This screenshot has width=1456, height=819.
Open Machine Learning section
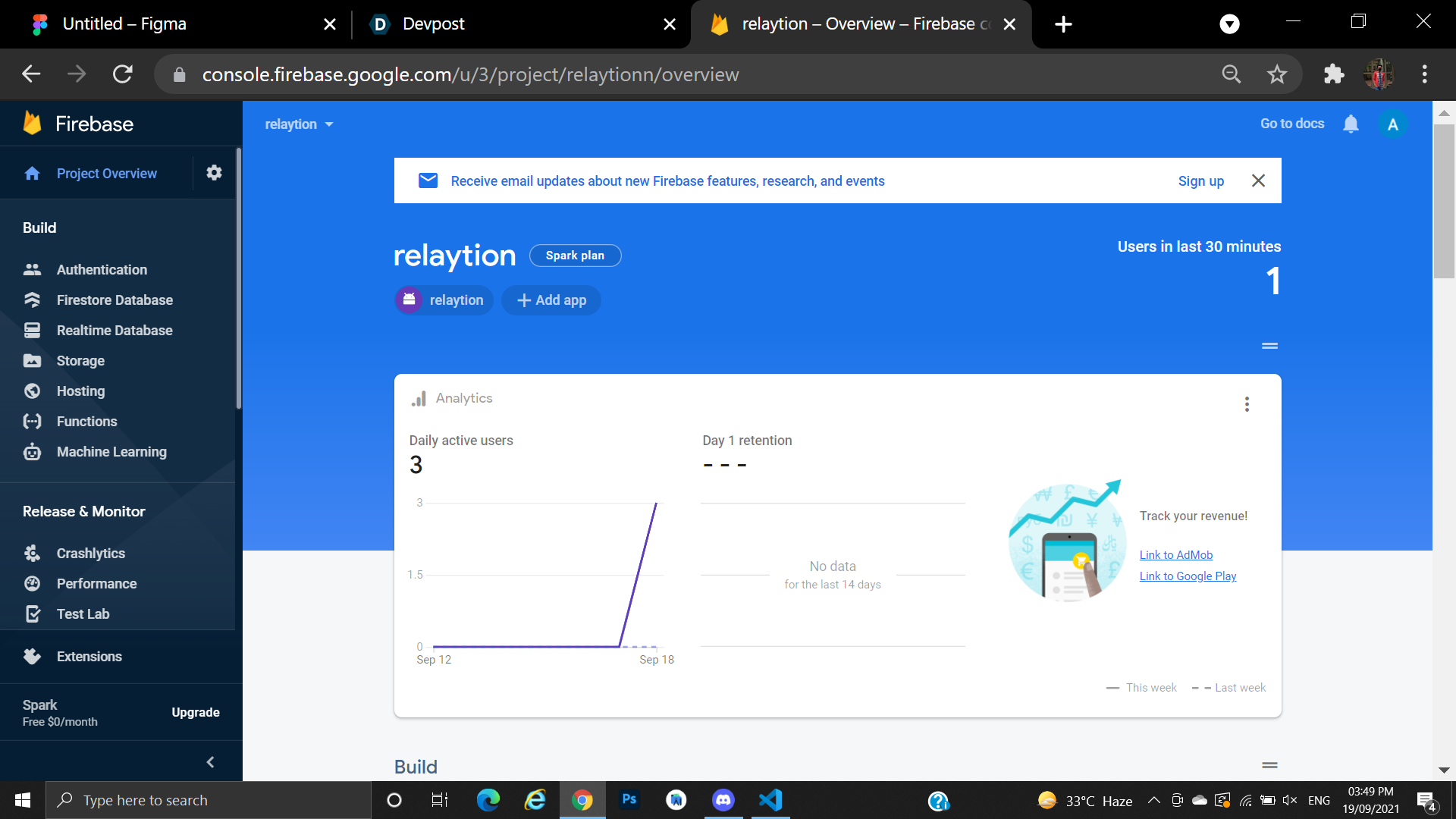[111, 452]
